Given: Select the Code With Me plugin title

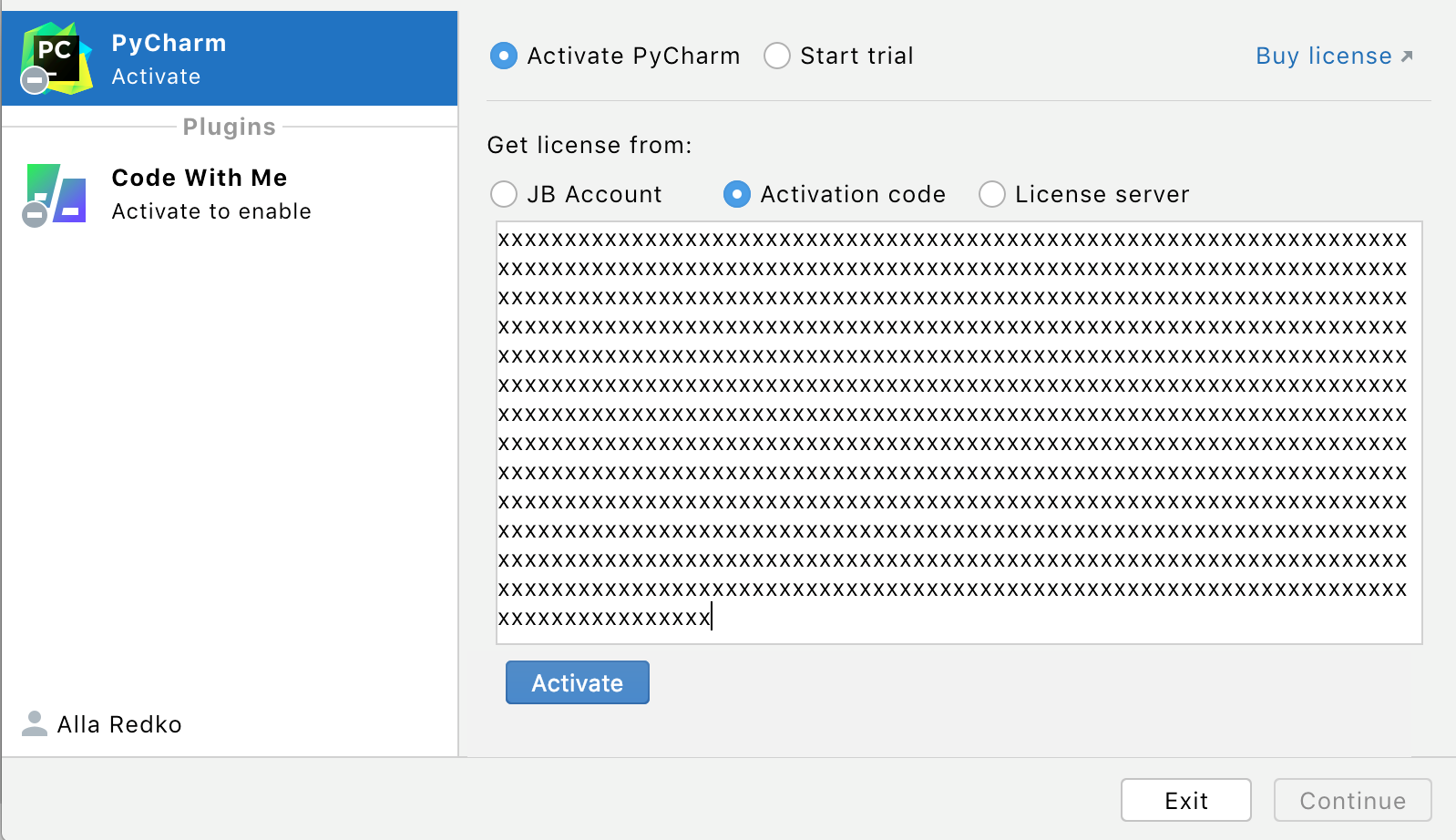Looking at the screenshot, I should pyautogui.click(x=200, y=178).
